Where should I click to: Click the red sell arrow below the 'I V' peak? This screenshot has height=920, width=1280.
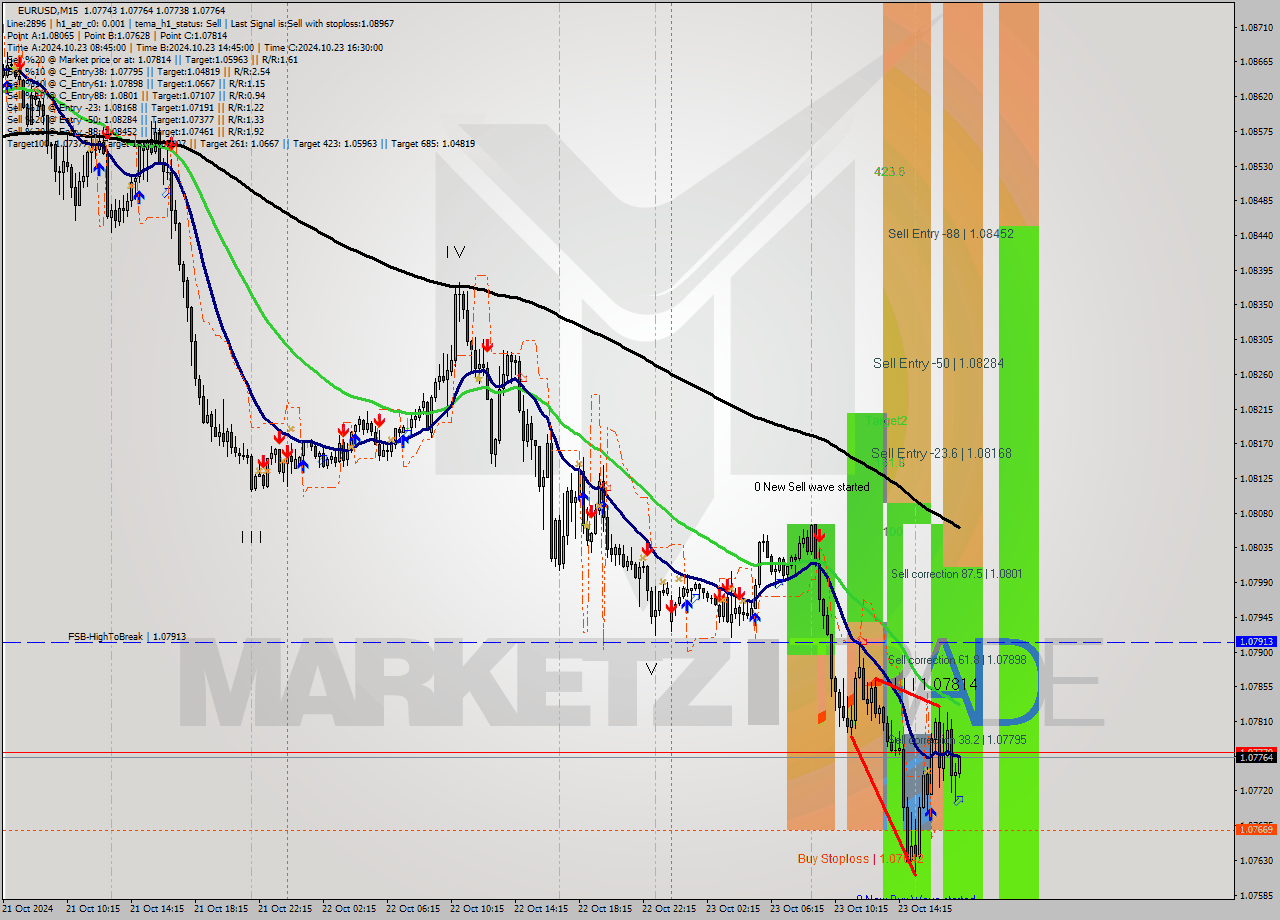[486, 345]
